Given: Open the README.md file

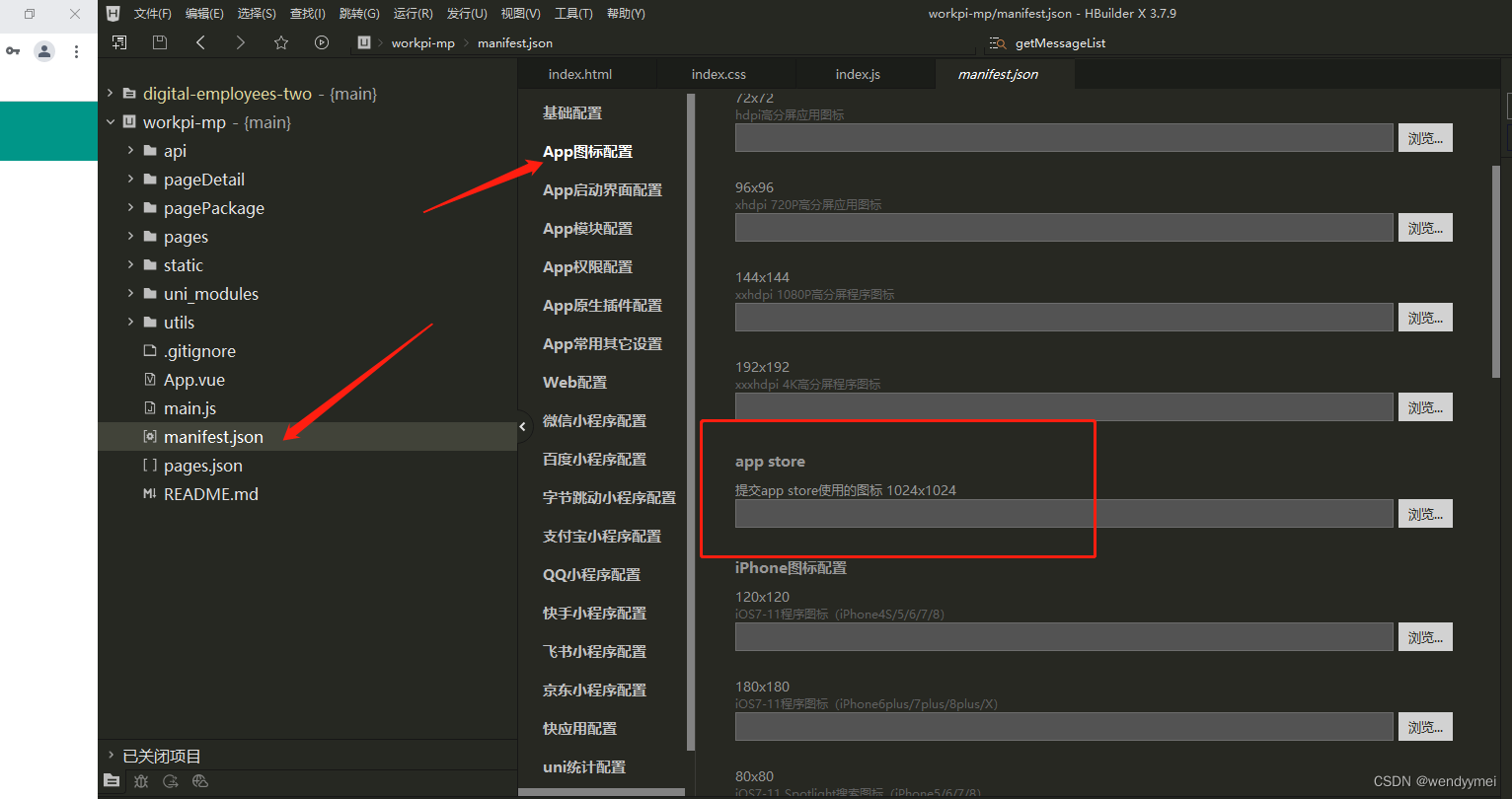Looking at the screenshot, I should [211, 494].
